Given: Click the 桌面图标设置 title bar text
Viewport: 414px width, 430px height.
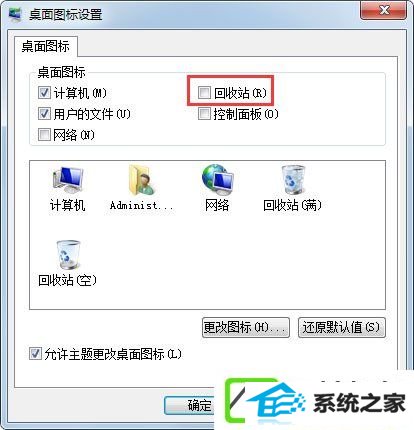Looking at the screenshot, I should coord(65,15).
